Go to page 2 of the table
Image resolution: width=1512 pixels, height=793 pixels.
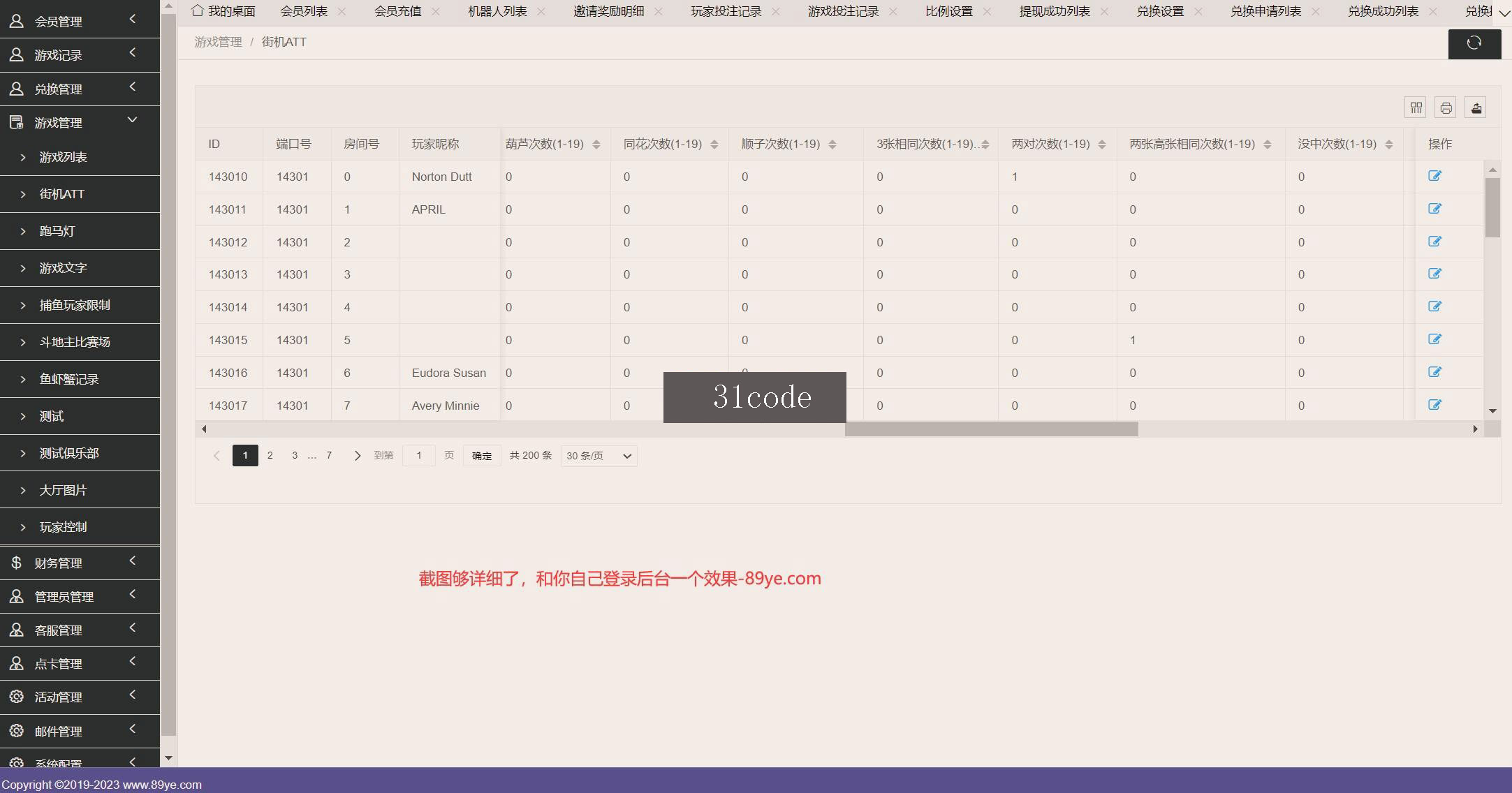point(270,456)
